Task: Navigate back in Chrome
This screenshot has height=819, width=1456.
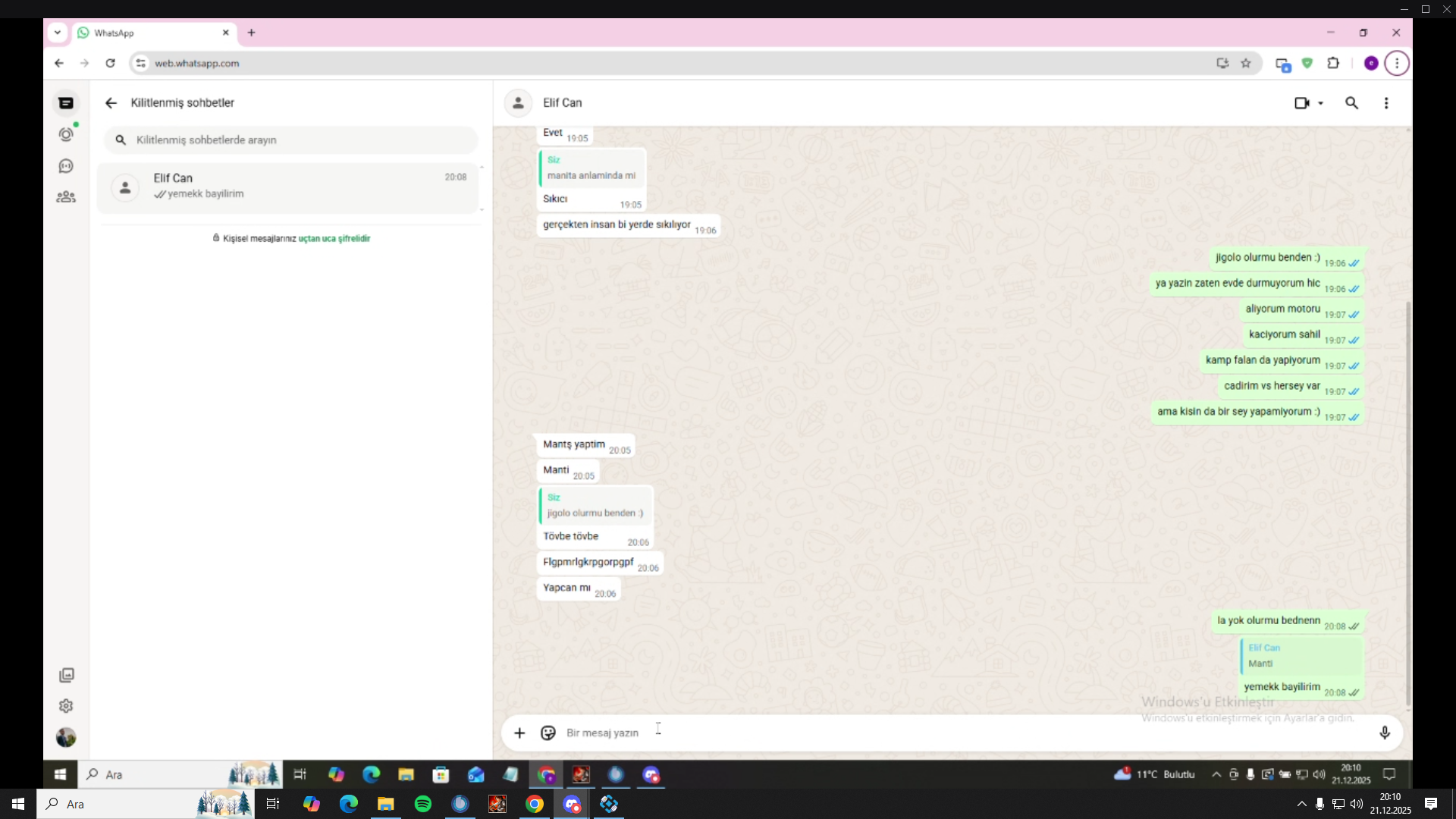Action: [59, 63]
